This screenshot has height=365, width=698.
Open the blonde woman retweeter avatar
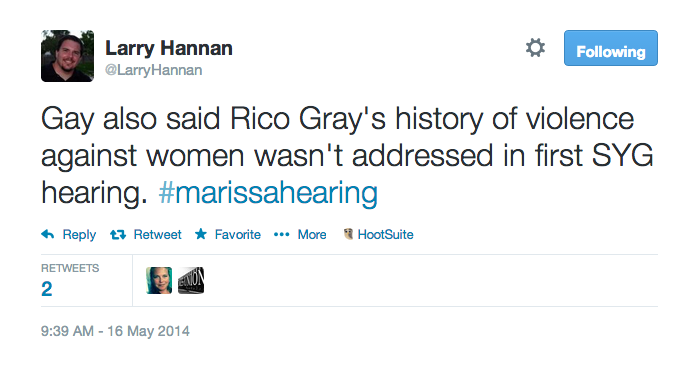click(x=159, y=280)
